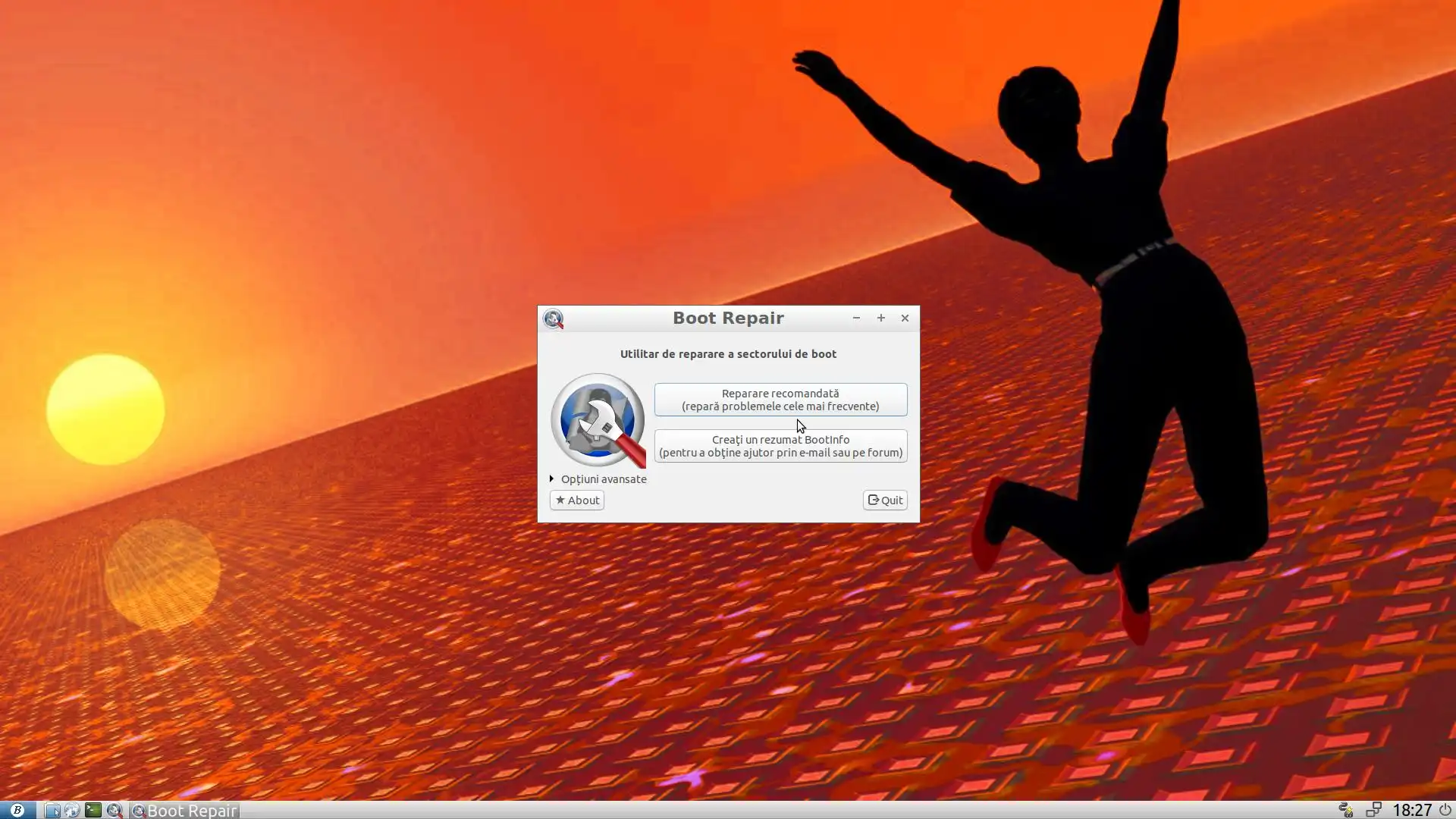Launch the file manager from the panel
The width and height of the screenshot is (1456, 819).
[52, 810]
